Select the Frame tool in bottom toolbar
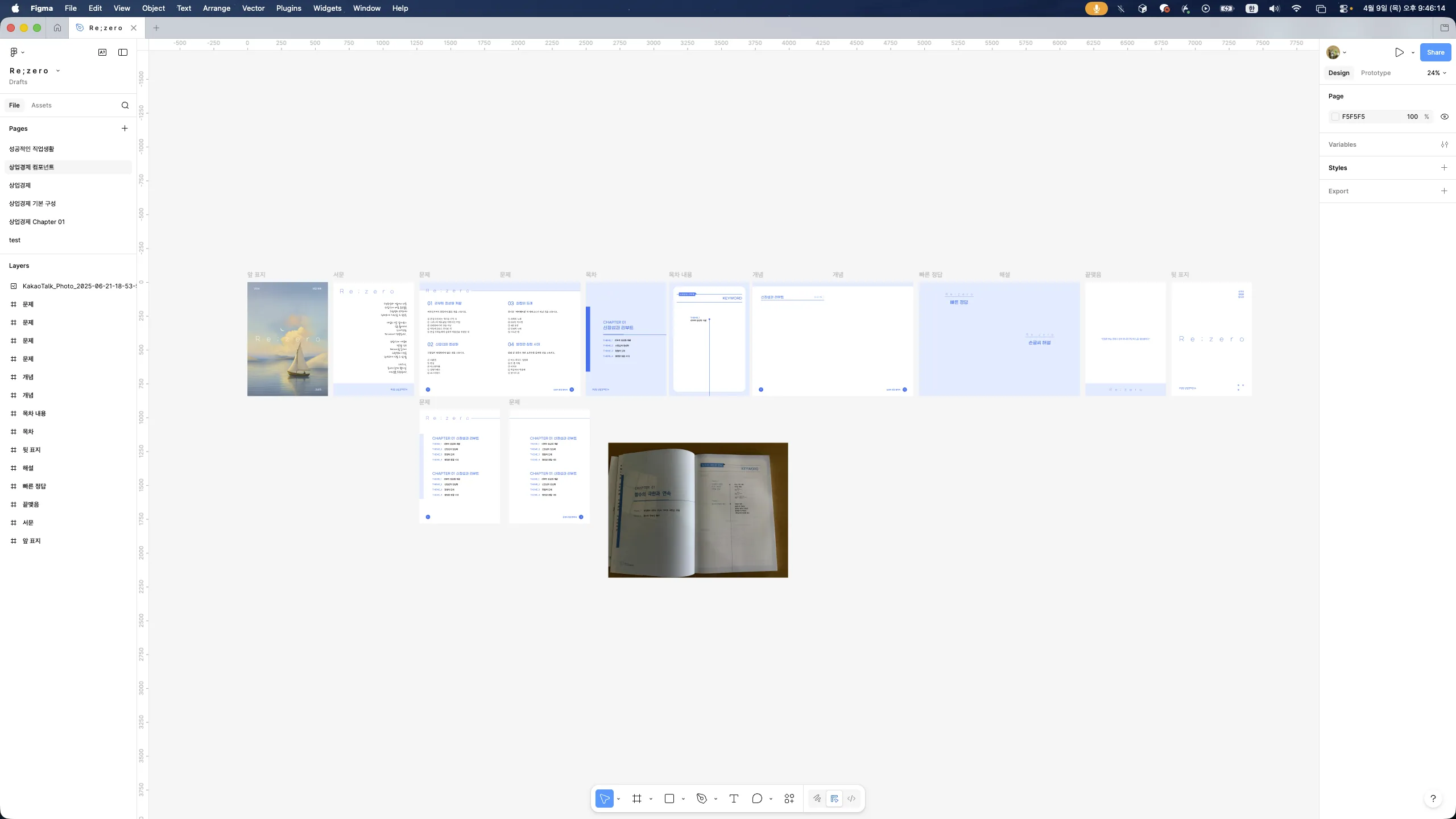The image size is (1456, 819). (x=636, y=799)
